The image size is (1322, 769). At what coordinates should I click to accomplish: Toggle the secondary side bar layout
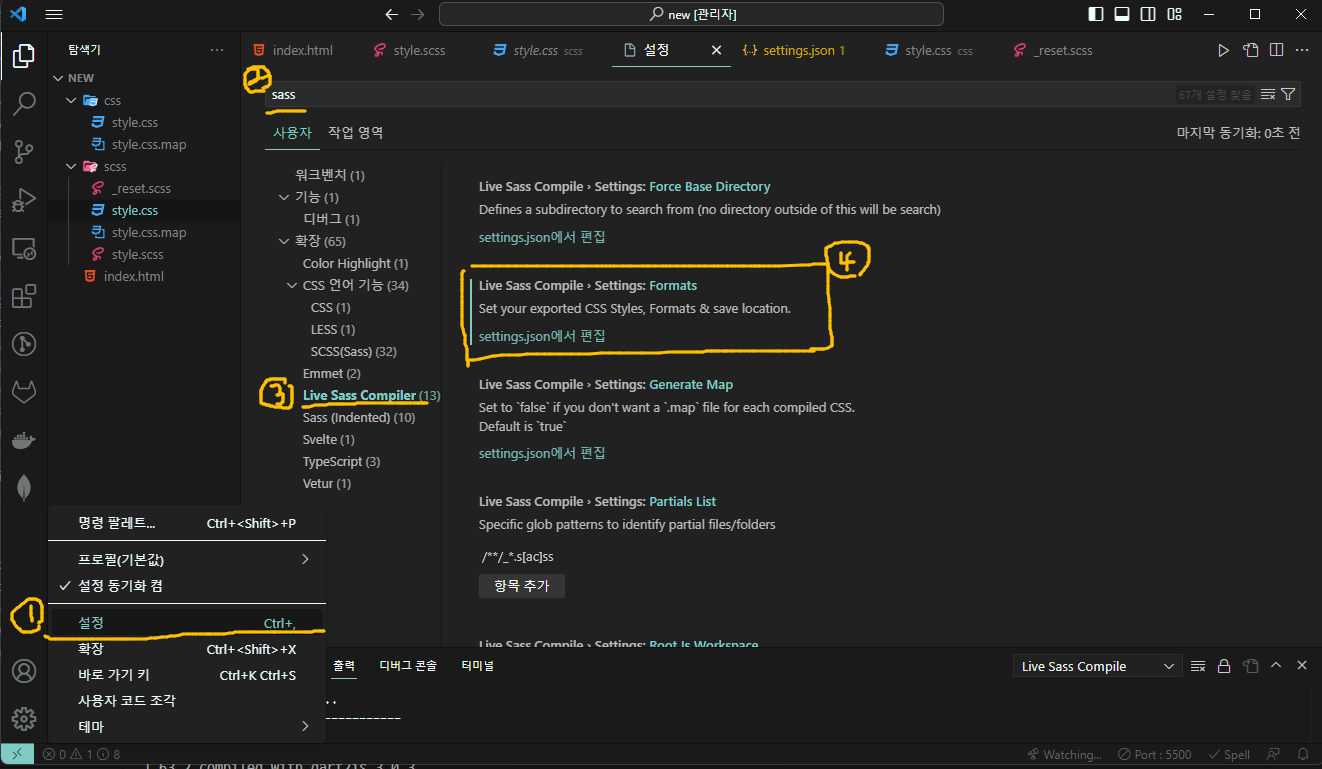[x=1149, y=15]
